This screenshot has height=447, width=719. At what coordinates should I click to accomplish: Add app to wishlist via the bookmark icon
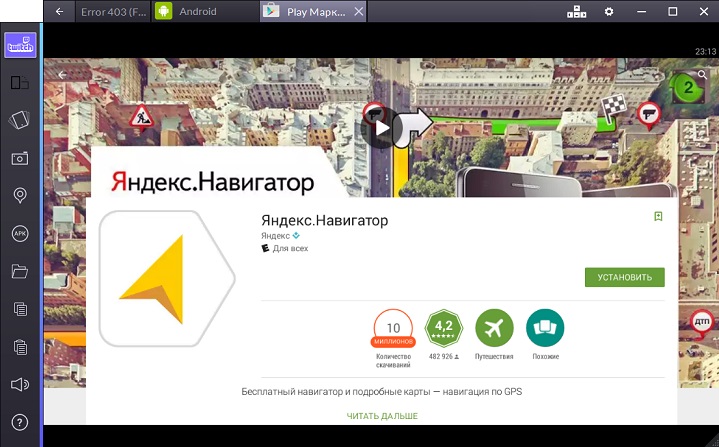(658, 216)
